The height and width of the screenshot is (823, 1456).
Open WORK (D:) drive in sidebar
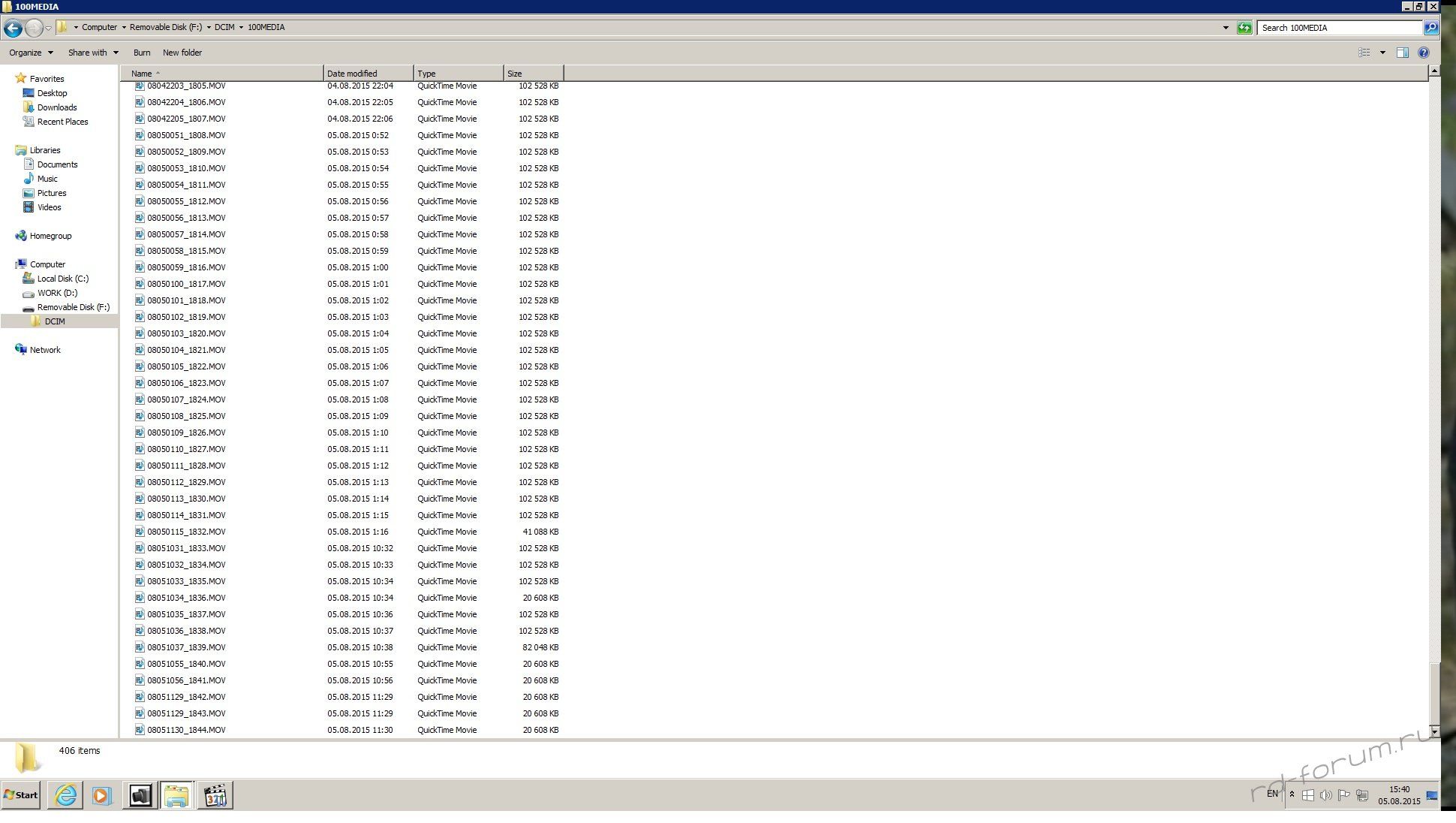pos(50,293)
